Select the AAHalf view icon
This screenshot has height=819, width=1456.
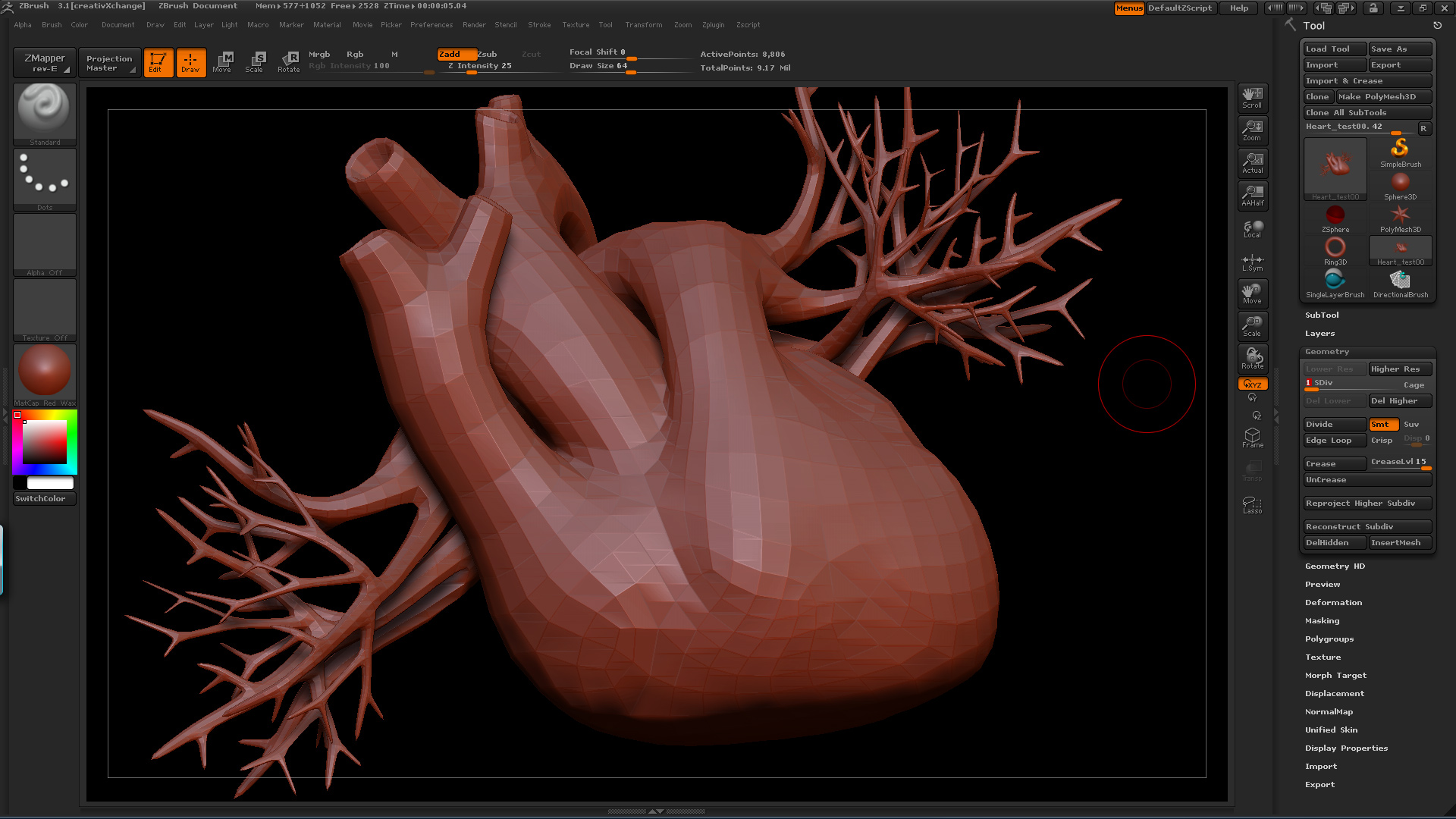click(1252, 195)
